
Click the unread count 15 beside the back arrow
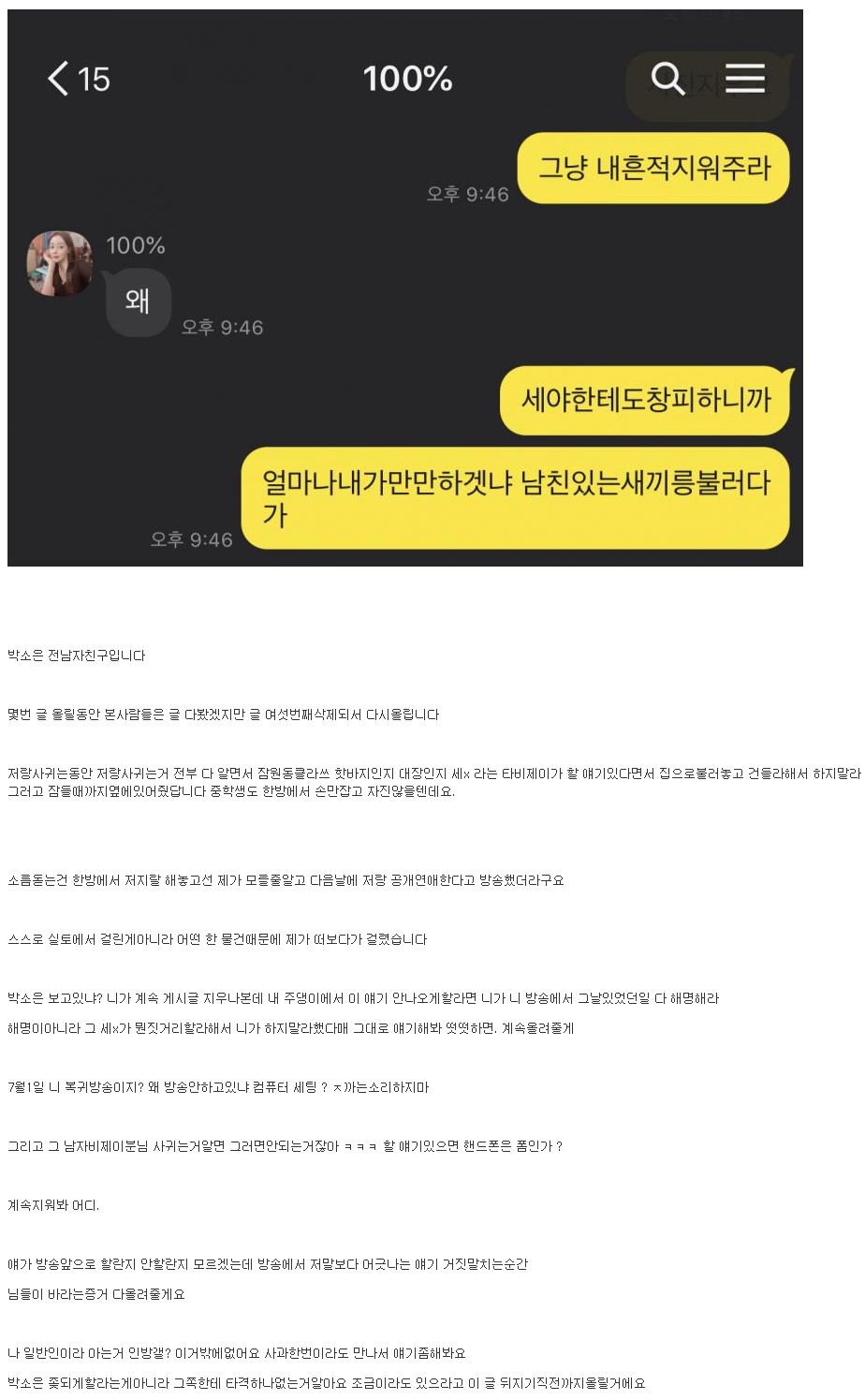coord(94,80)
